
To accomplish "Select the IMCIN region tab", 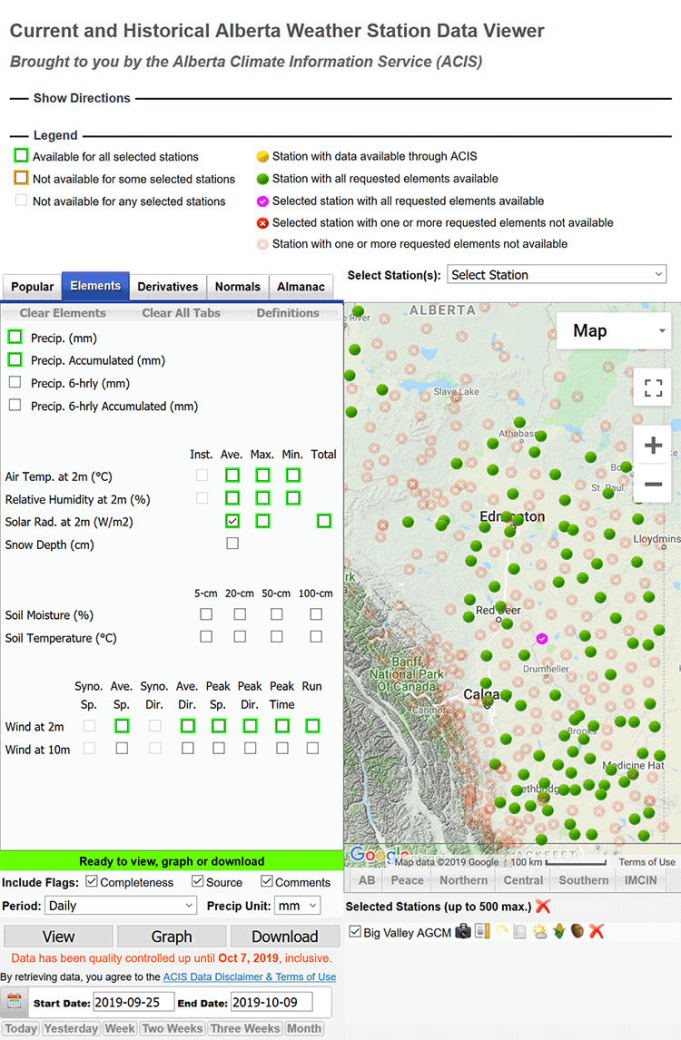I will [641, 880].
